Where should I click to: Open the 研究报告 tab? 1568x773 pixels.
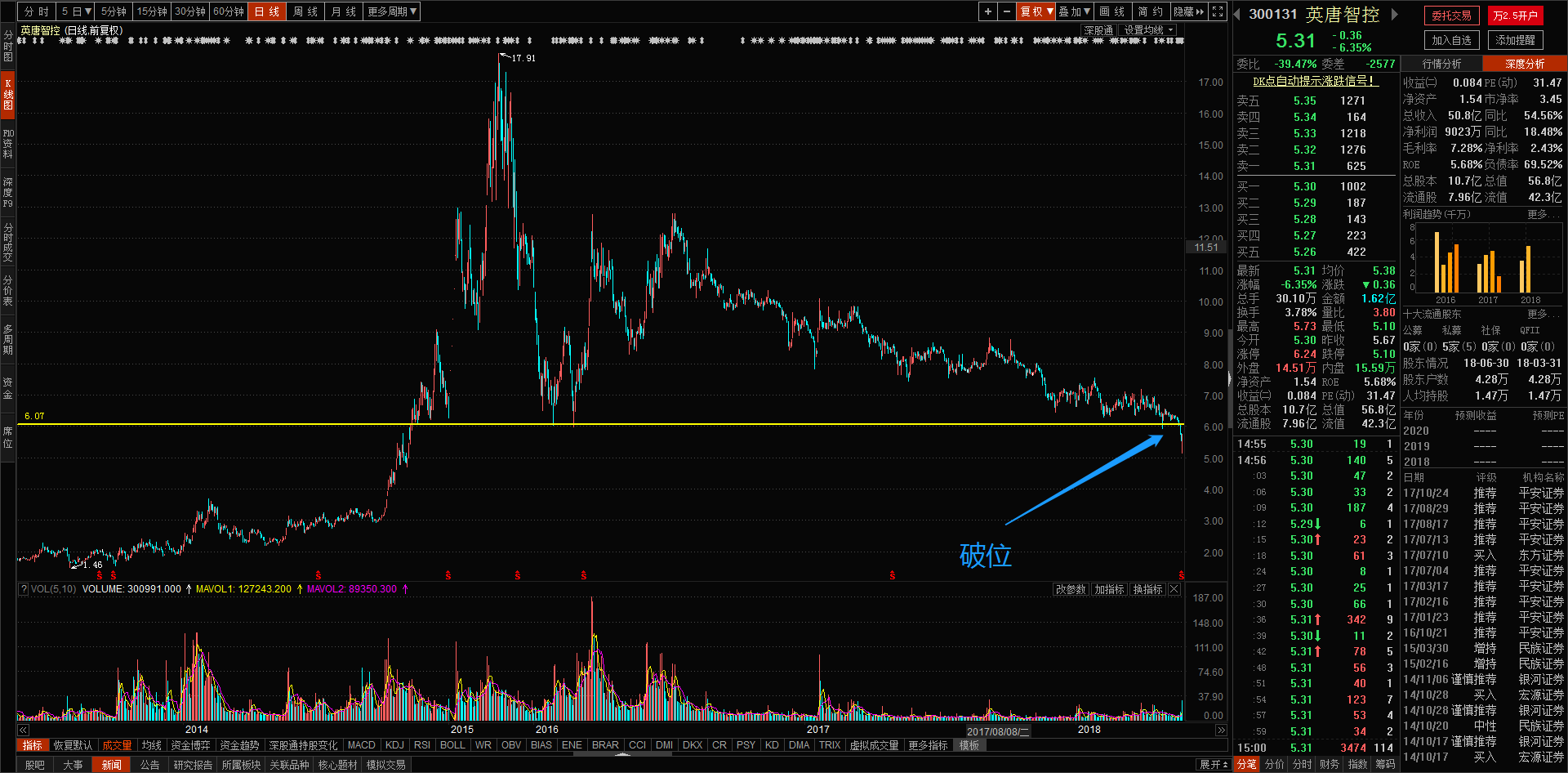pyautogui.click(x=194, y=765)
